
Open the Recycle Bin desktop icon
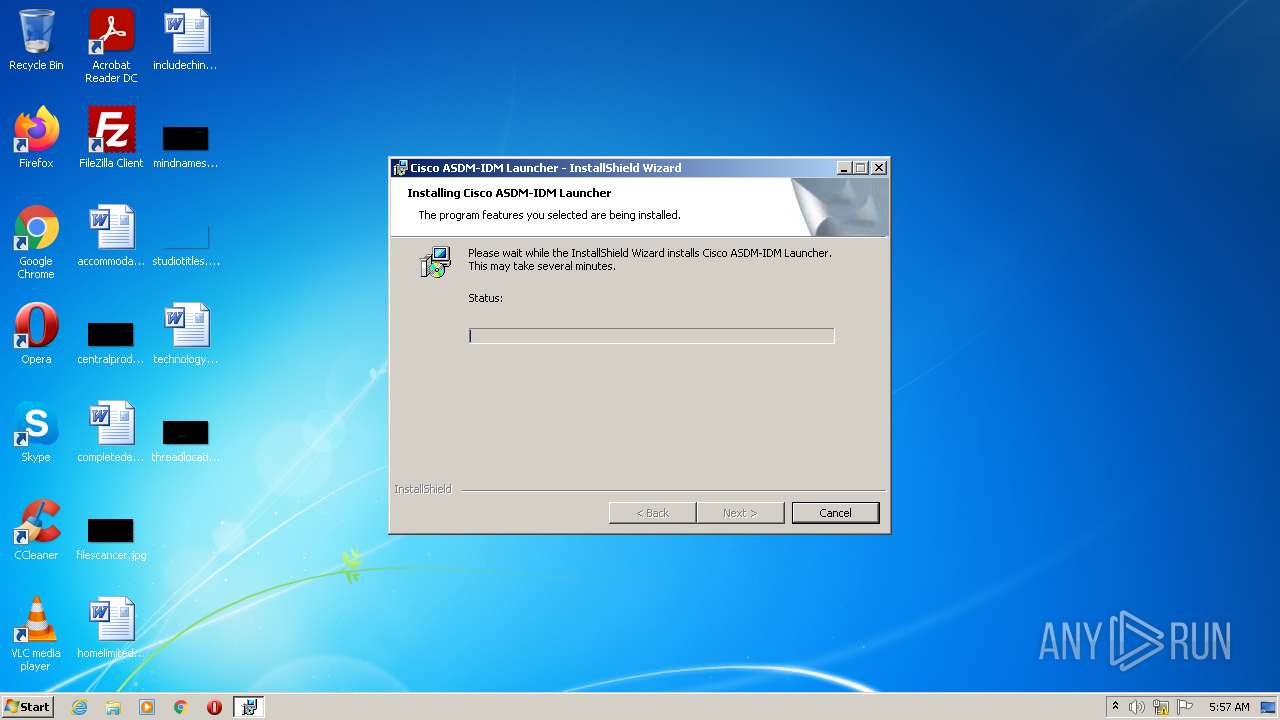[36, 41]
